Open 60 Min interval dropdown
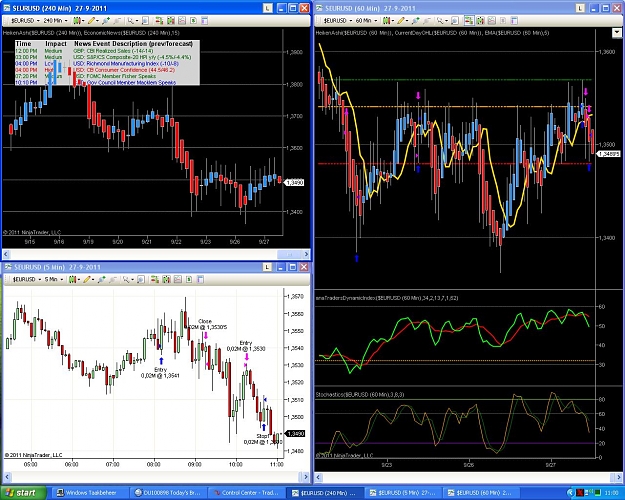This screenshot has width=625, height=500. pyautogui.click(x=368, y=20)
